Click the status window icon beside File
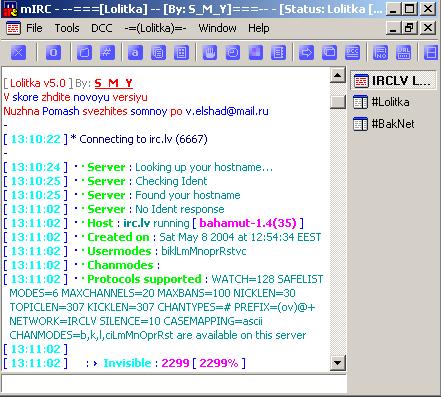441x397 pixels. (13, 28)
